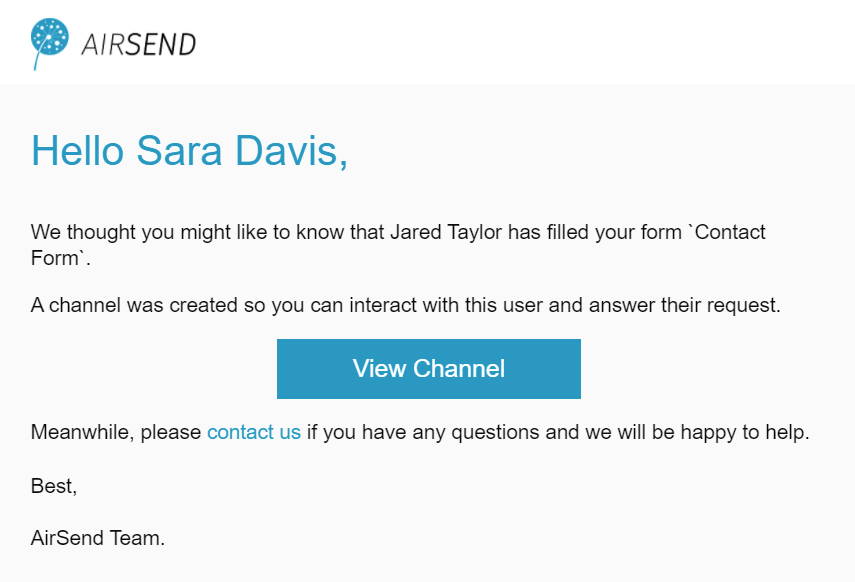This screenshot has width=855, height=582.
Task: Click the 'Best,' closing line
Action: tap(53, 486)
